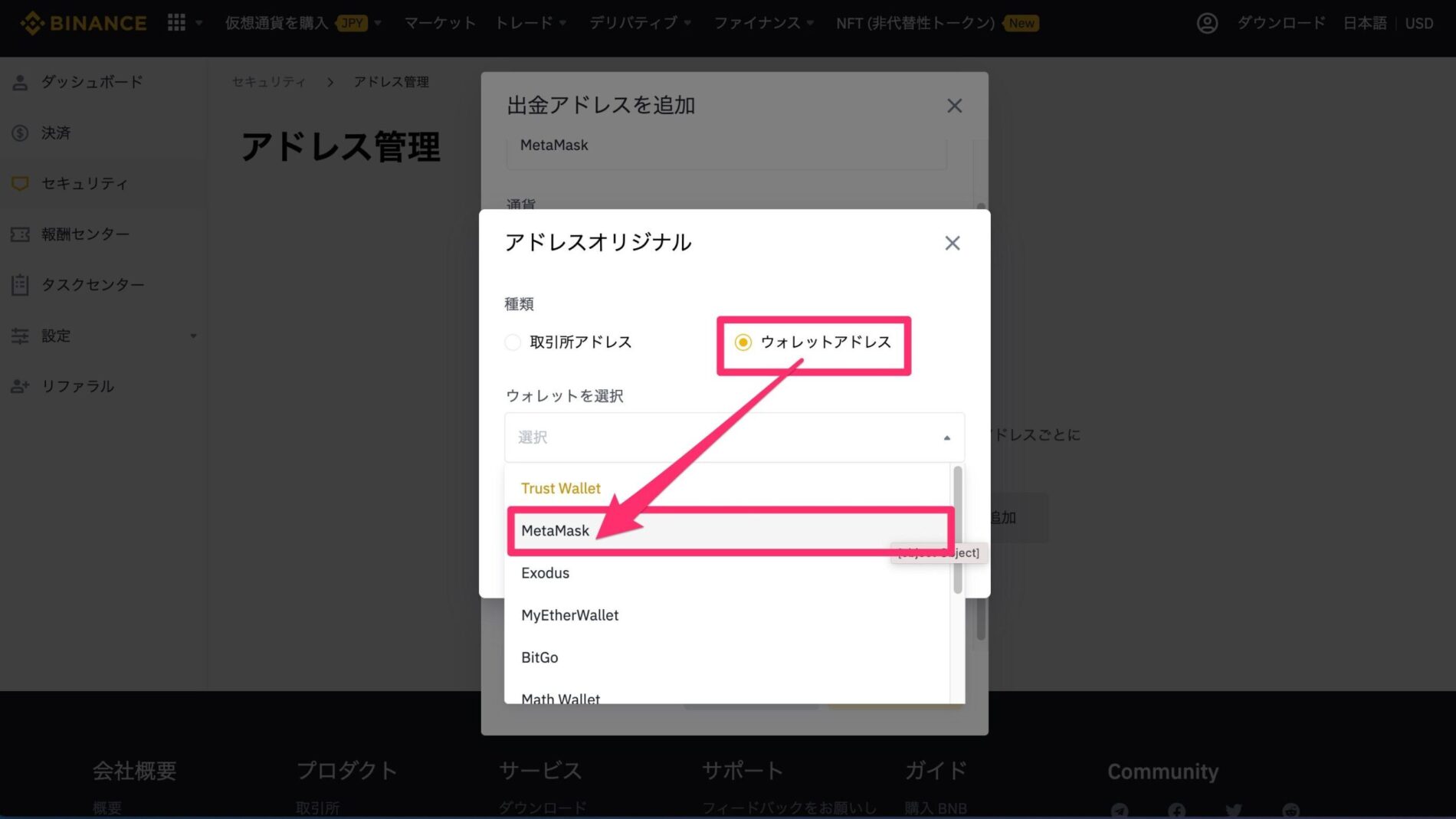This screenshot has height=819, width=1456.
Task: Choose MyEtherWallet from the list
Action: [x=726, y=614]
